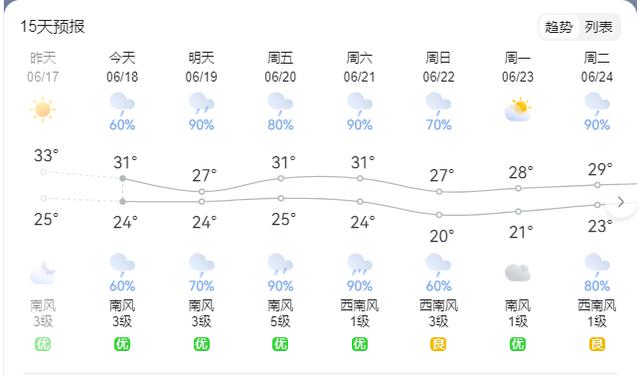Click the gray cloudy night icon for 06/23
This screenshot has height=375, width=640.
point(518,273)
